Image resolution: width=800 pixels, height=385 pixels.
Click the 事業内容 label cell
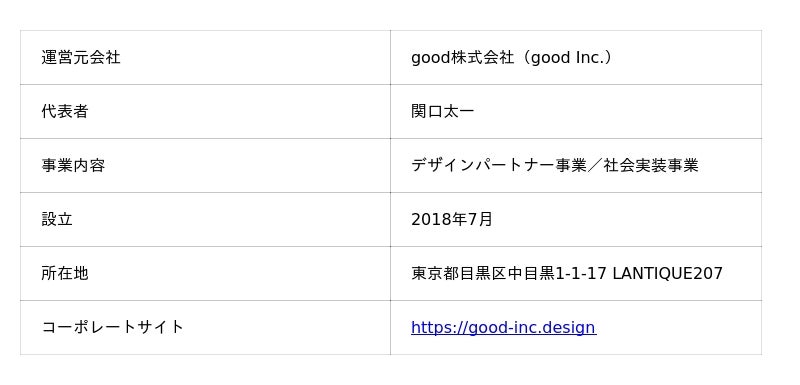click(205, 166)
